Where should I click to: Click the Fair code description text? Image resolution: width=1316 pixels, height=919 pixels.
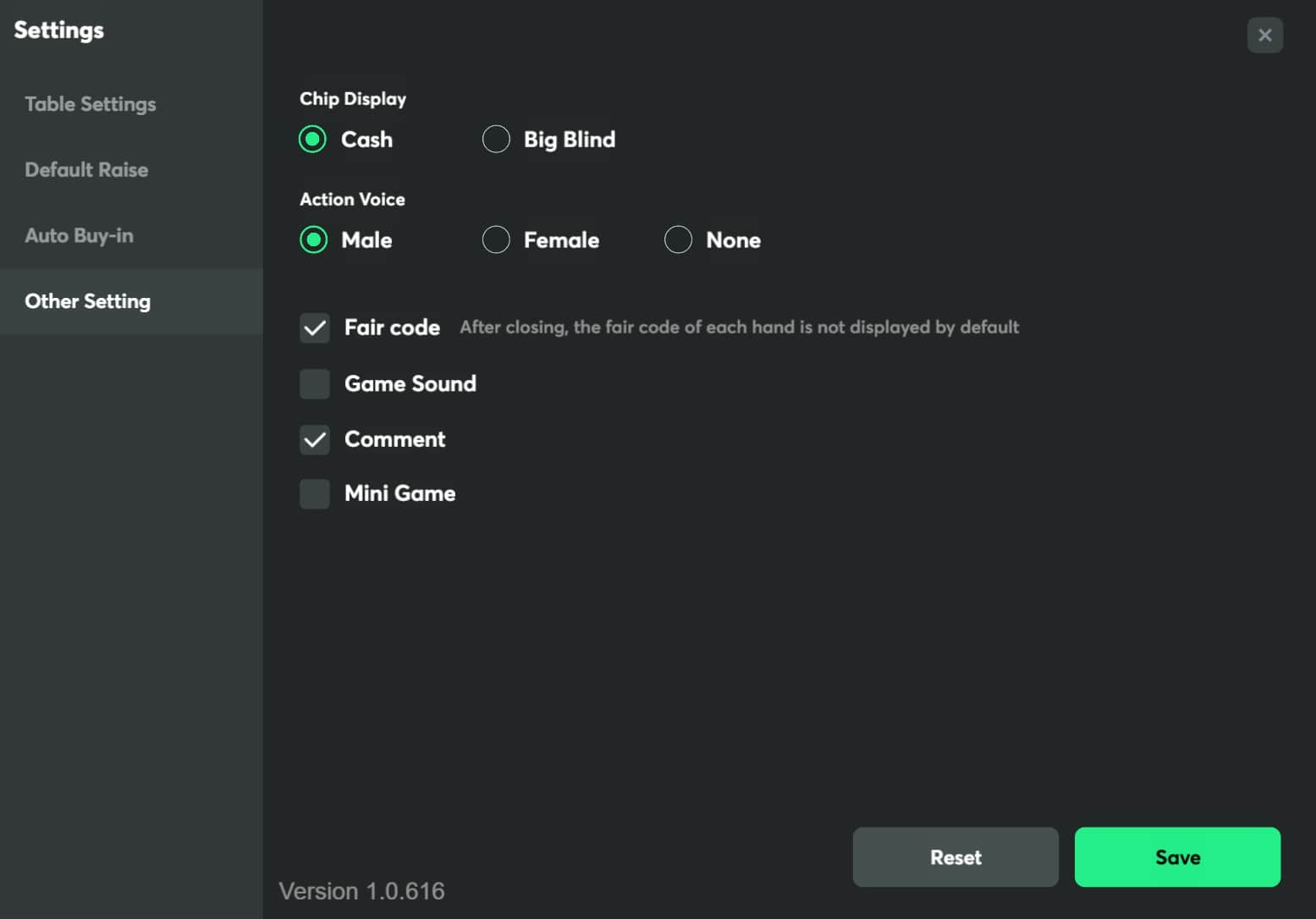tap(739, 327)
